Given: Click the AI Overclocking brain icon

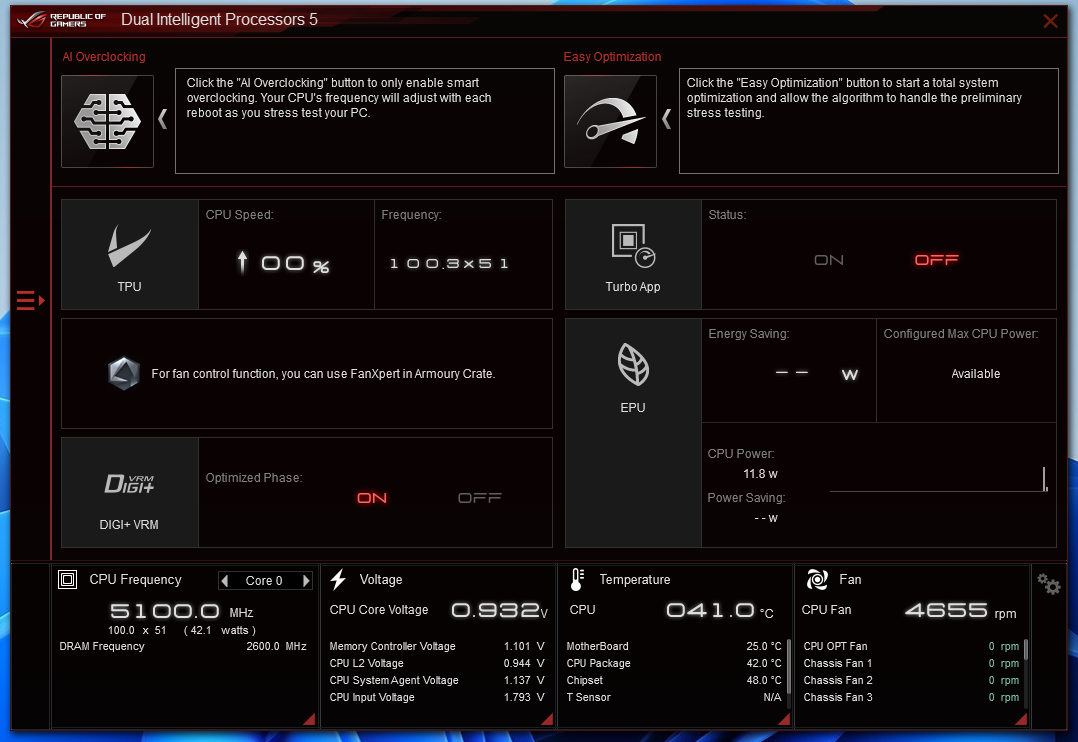Looking at the screenshot, I should click(107, 121).
